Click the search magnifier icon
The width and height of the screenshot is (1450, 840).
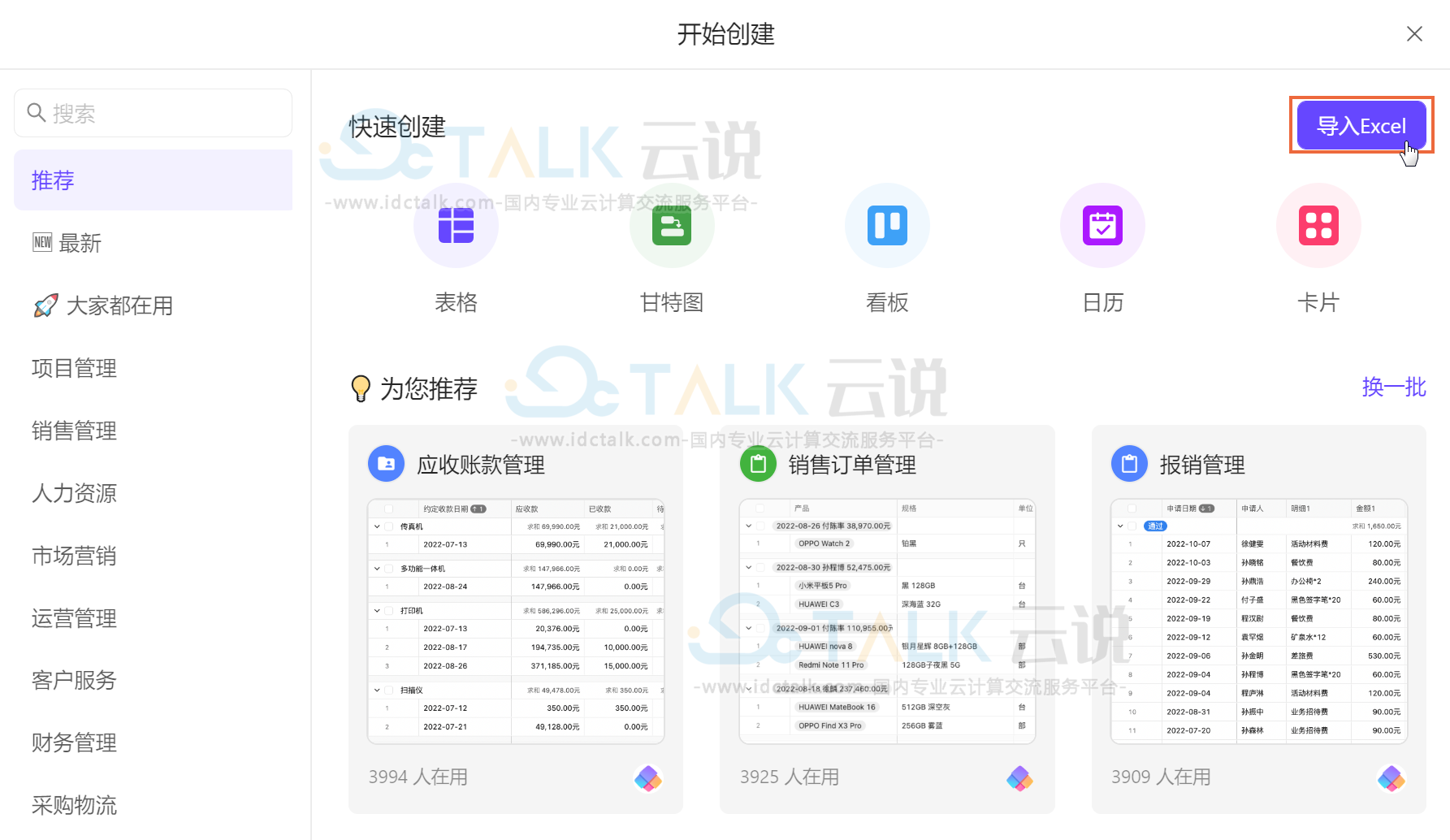pos(37,112)
